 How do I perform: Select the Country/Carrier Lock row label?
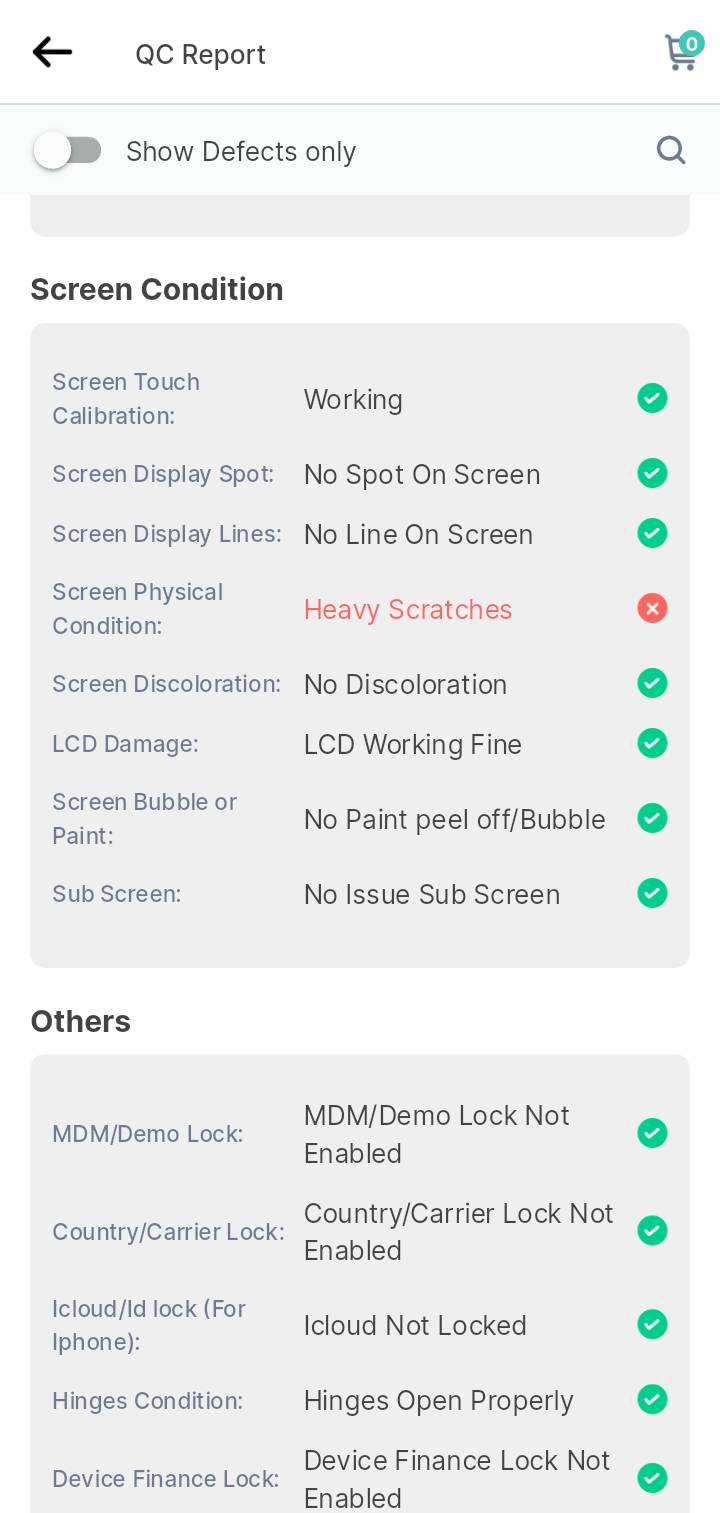pyautogui.click(x=168, y=1232)
